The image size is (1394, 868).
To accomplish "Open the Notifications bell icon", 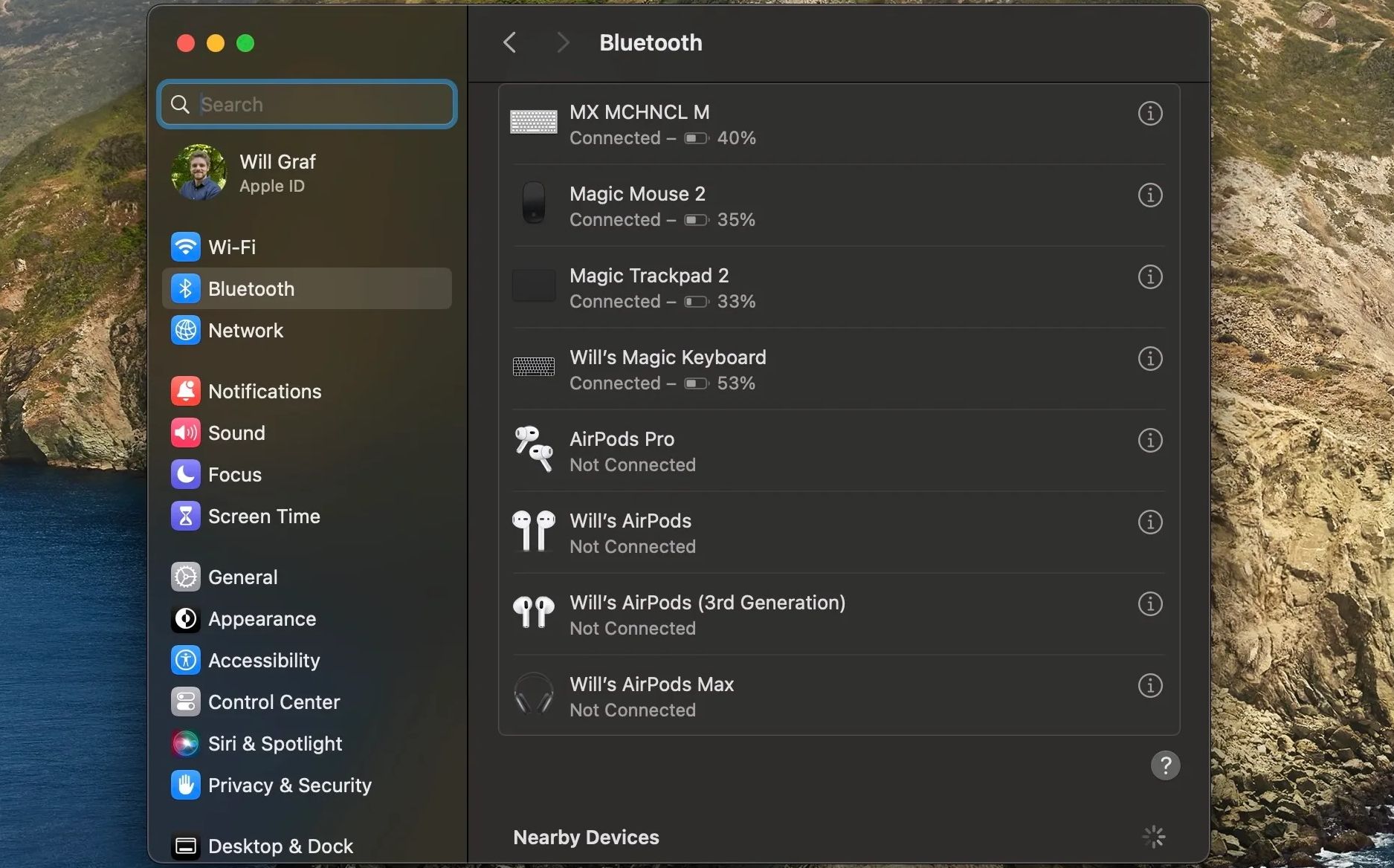I will pyautogui.click(x=186, y=390).
